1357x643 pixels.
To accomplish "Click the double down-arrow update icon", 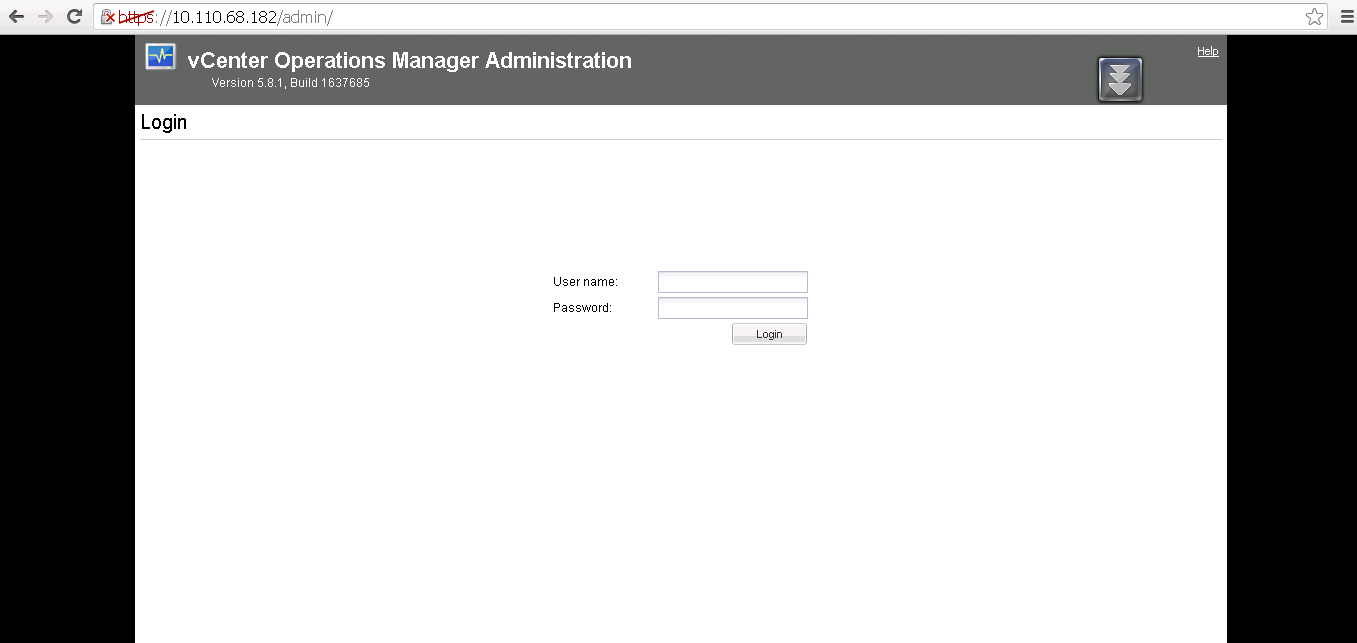I will pos(1120,79).
